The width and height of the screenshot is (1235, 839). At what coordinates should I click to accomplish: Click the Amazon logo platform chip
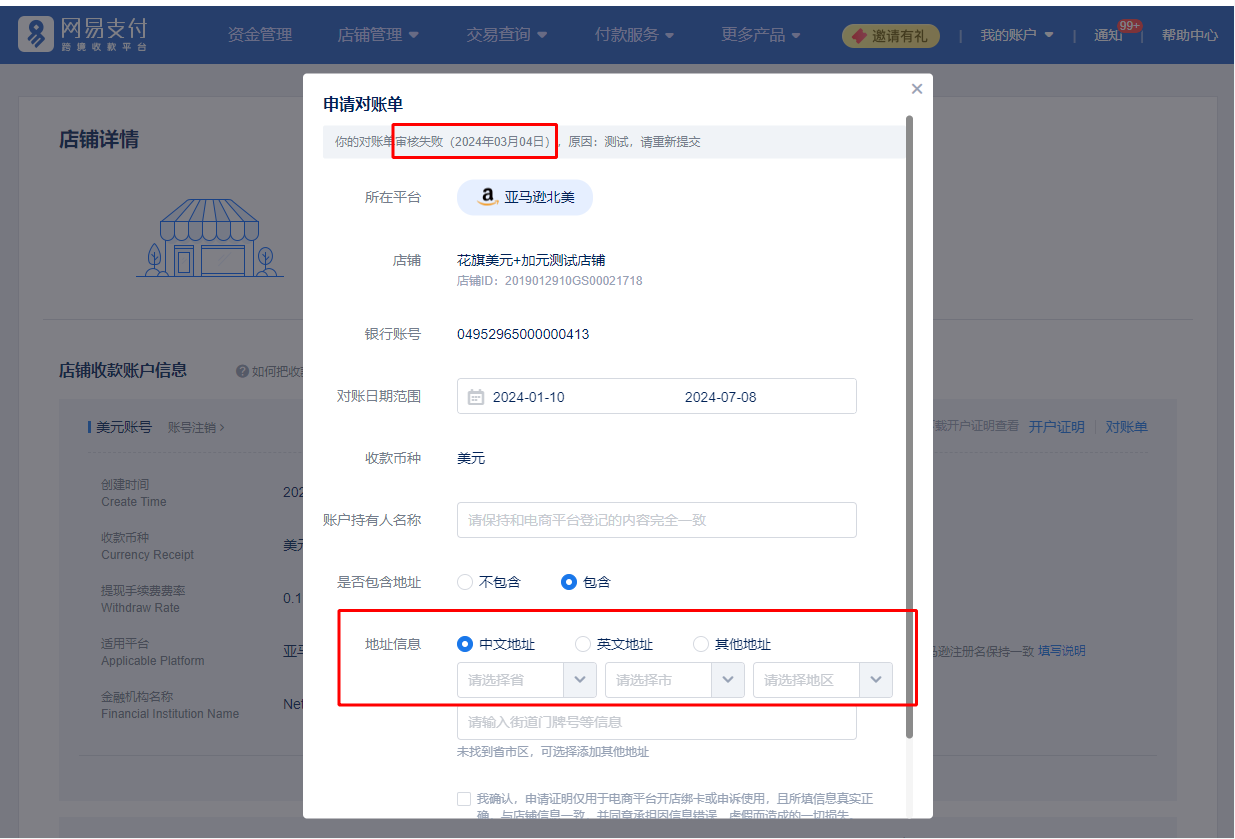pyautogui.click(x=525, y=197)
